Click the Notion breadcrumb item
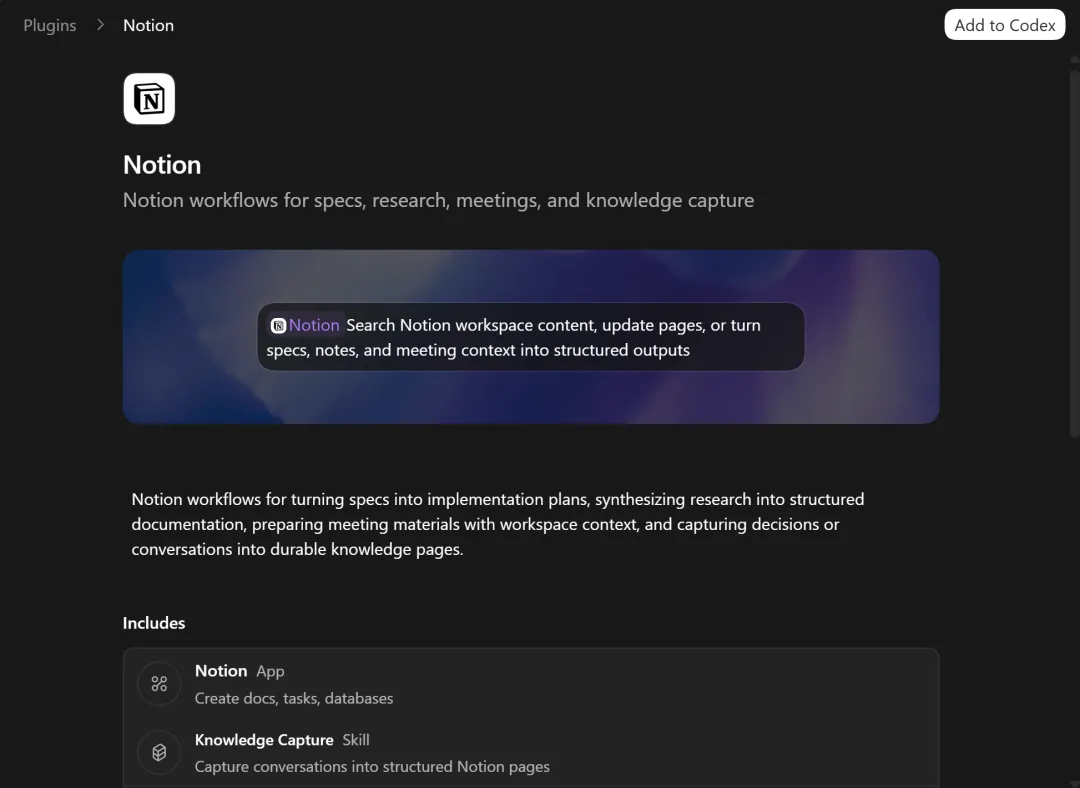 click(x=148, y=25)
